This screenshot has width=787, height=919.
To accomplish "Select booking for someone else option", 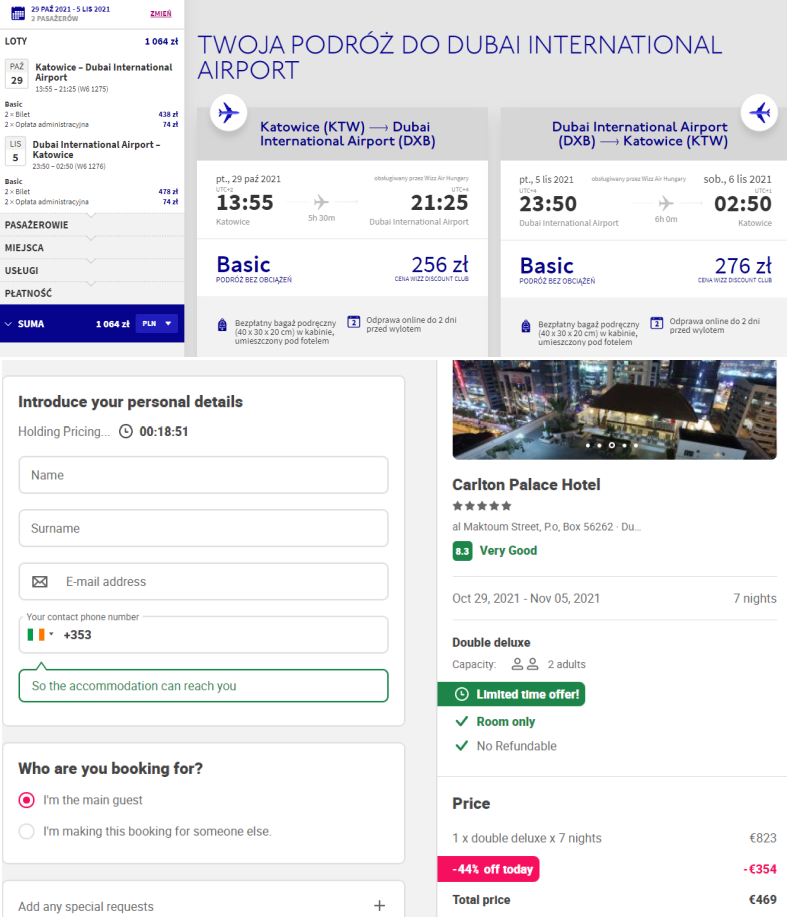I will click(27, 831).
